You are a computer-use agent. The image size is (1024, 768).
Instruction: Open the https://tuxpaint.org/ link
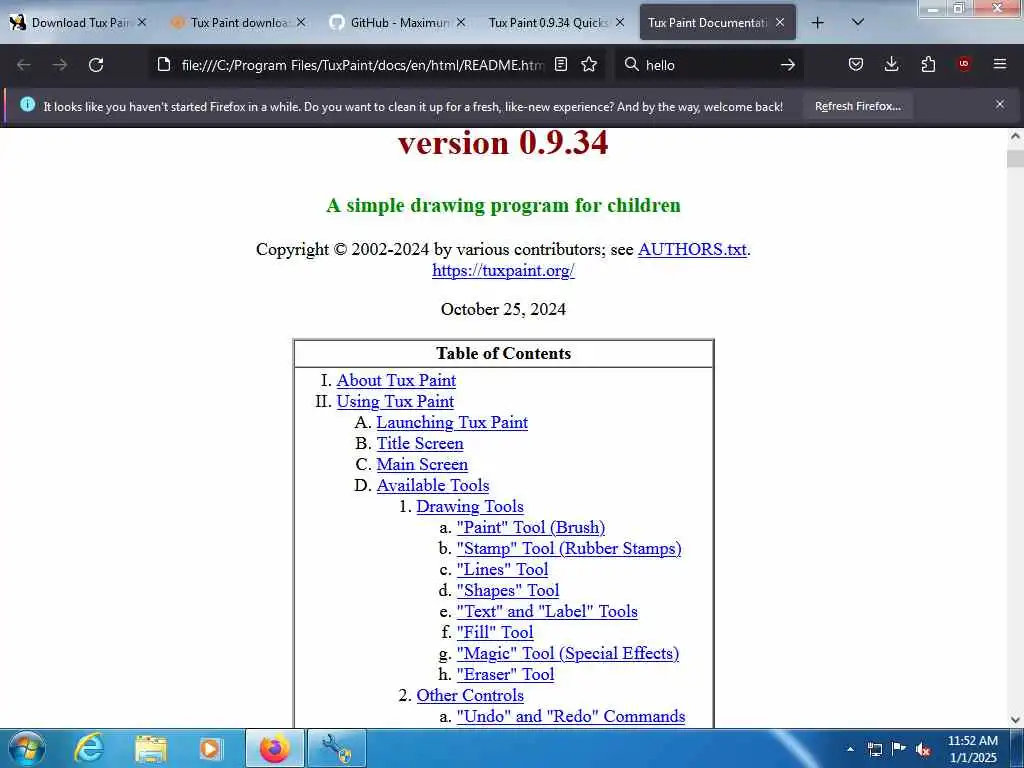coord(503,270)
